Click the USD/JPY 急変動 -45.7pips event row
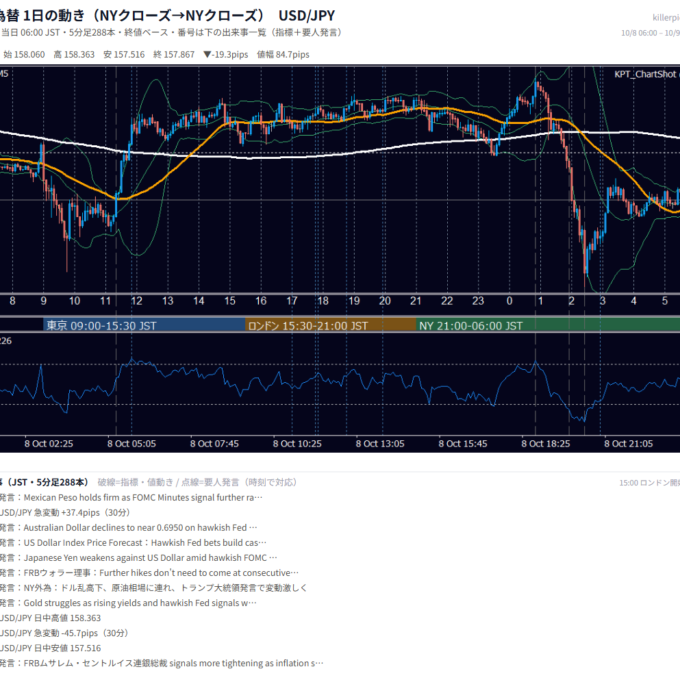The width and height of the screenshot is (680, 680). pyautogui.click(x=64, y=633)
